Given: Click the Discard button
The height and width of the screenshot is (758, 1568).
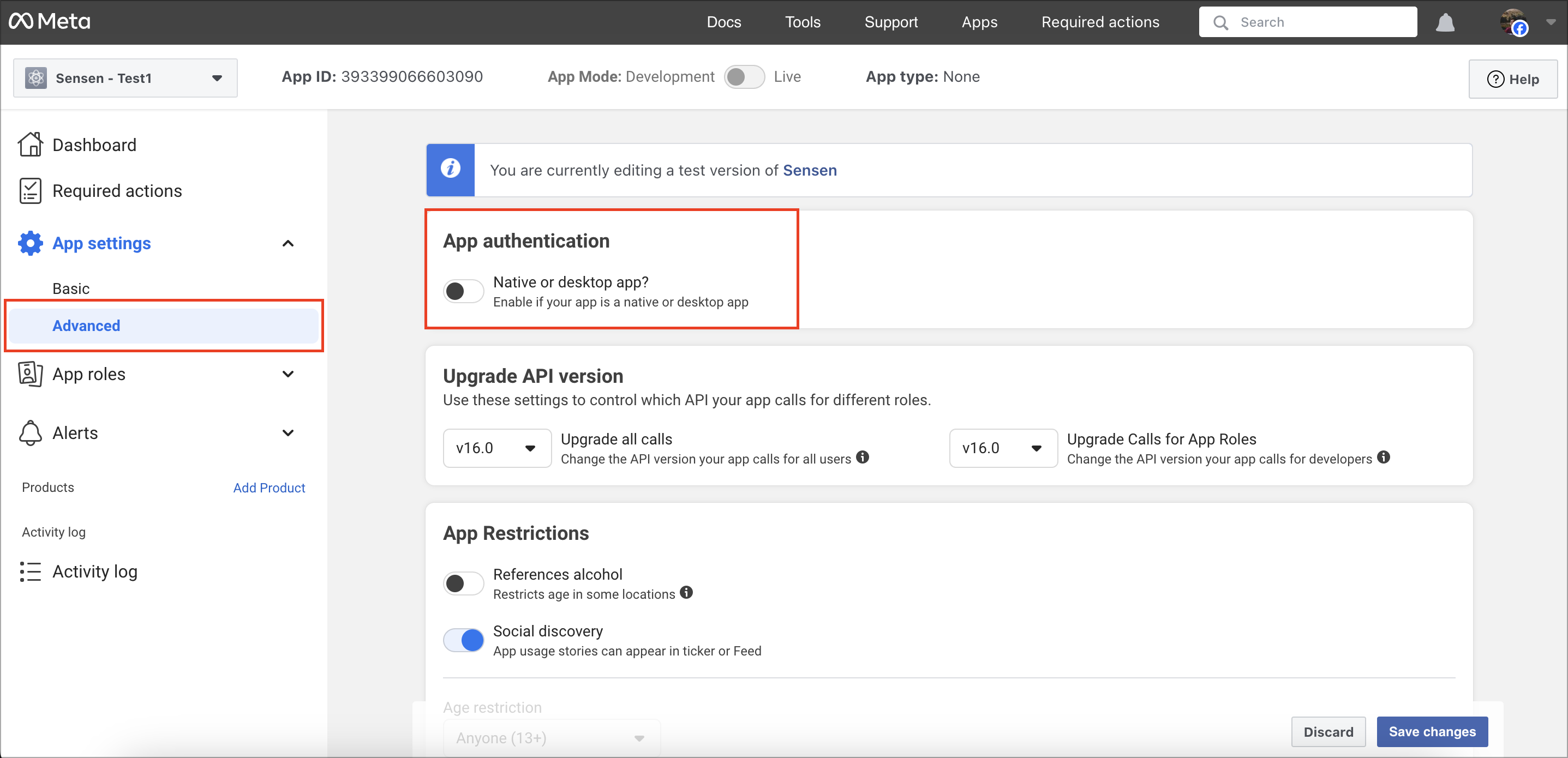Looking at the screenshot, I should coord(1328,732).
